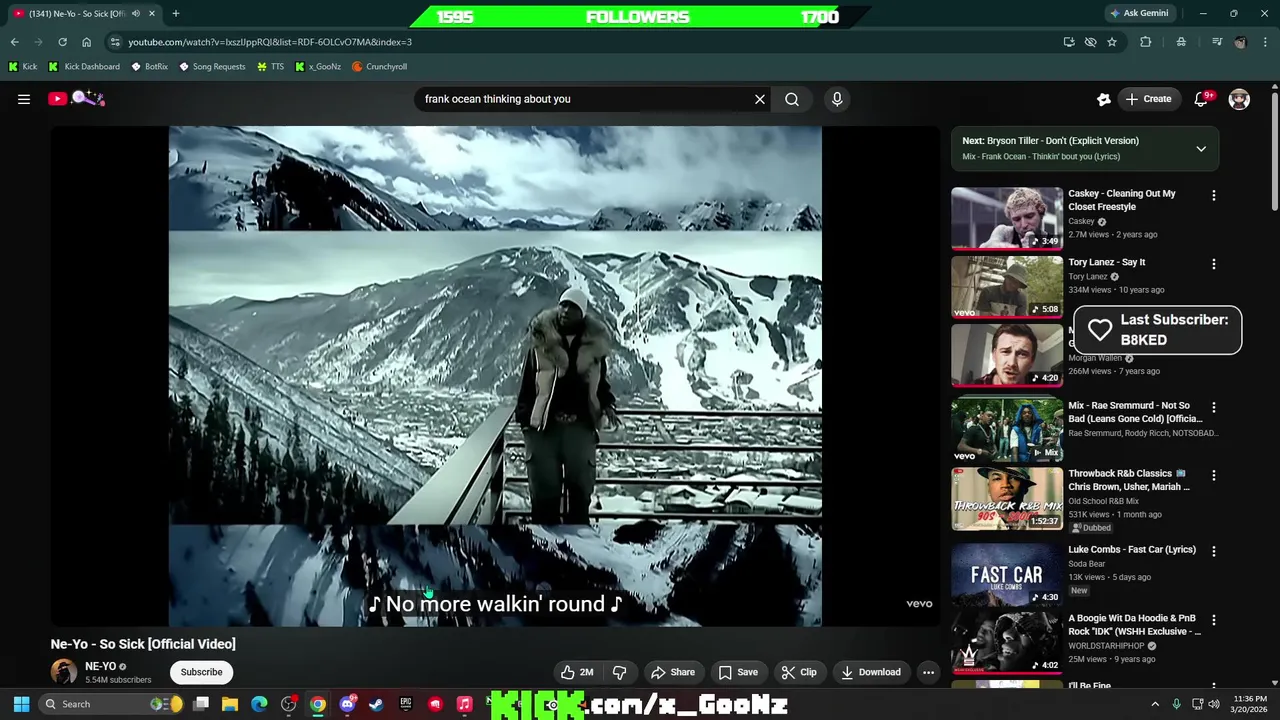
Task: Open the clock showing 11:36 PM
Action: tap(1250, 704)
